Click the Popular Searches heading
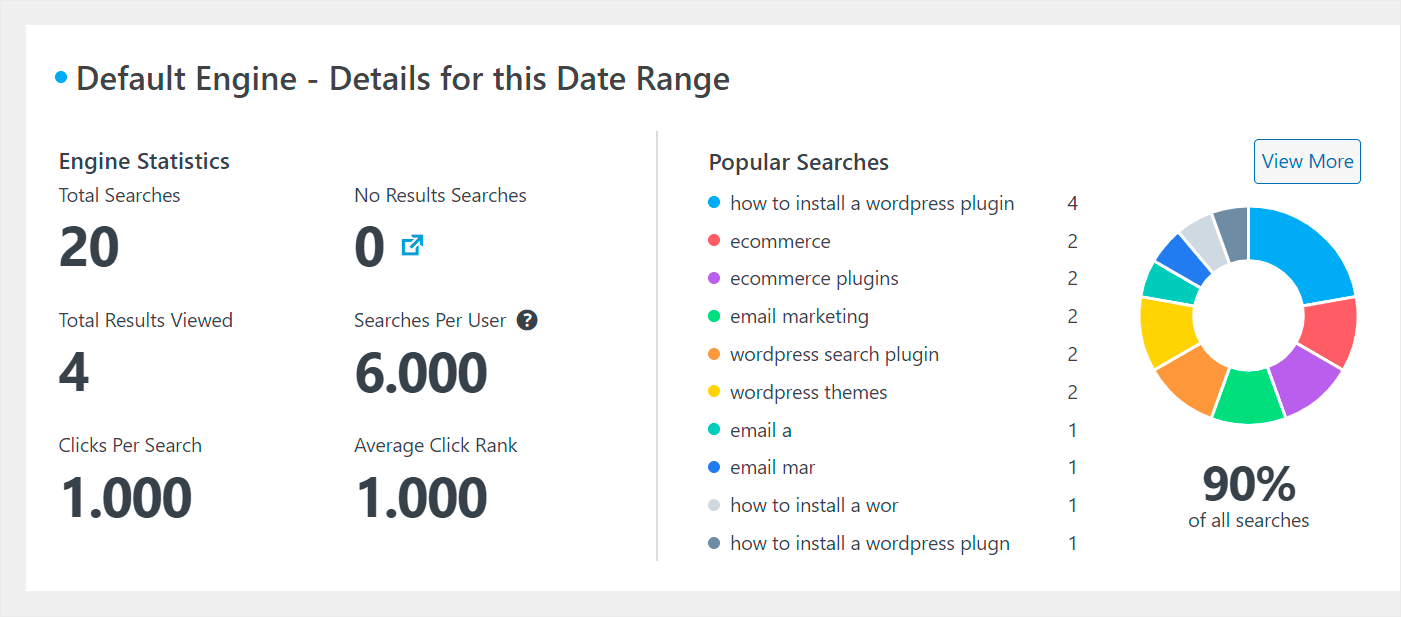This screenshot has width=1401, height=617. (798, 161)
